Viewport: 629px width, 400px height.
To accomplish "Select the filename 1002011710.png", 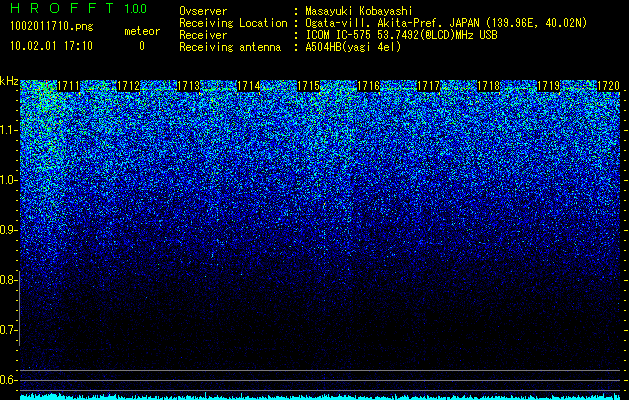I will [52, 27].
